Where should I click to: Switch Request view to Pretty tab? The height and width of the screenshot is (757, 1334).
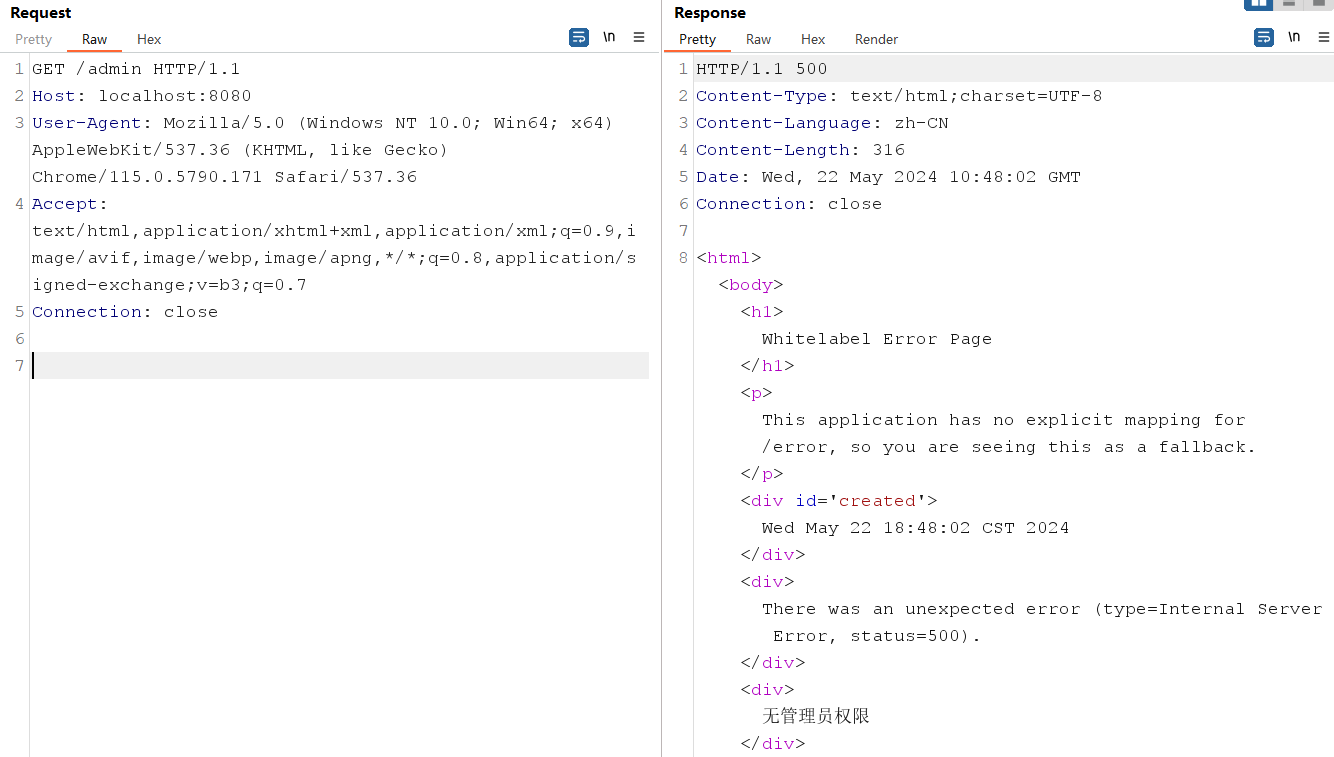click(x=33, y=39)
